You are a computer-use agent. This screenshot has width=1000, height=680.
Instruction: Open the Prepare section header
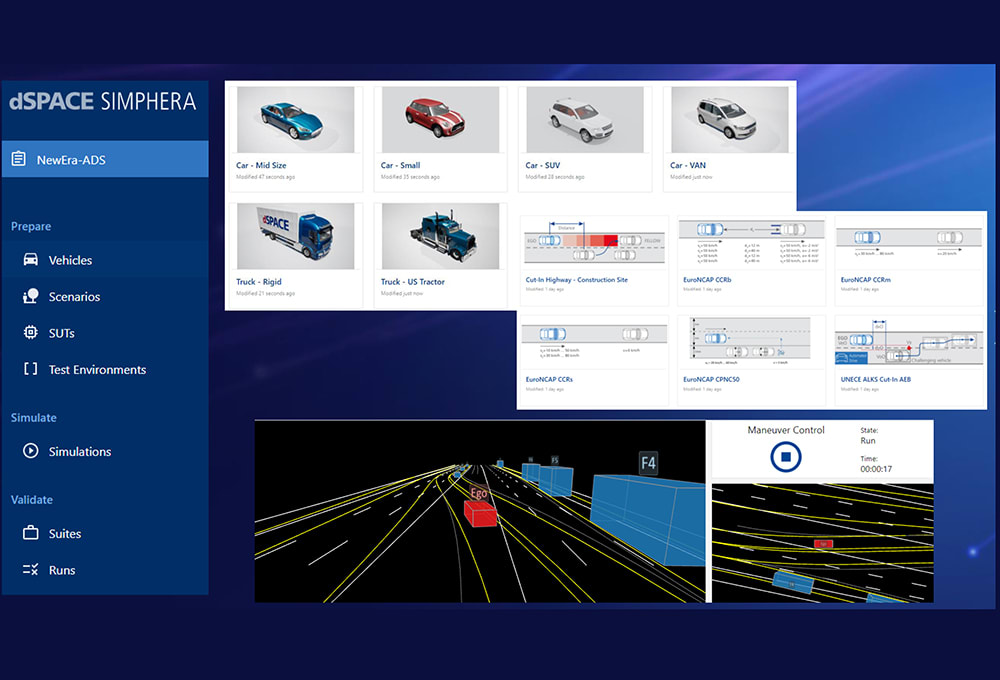click(30, 226)
